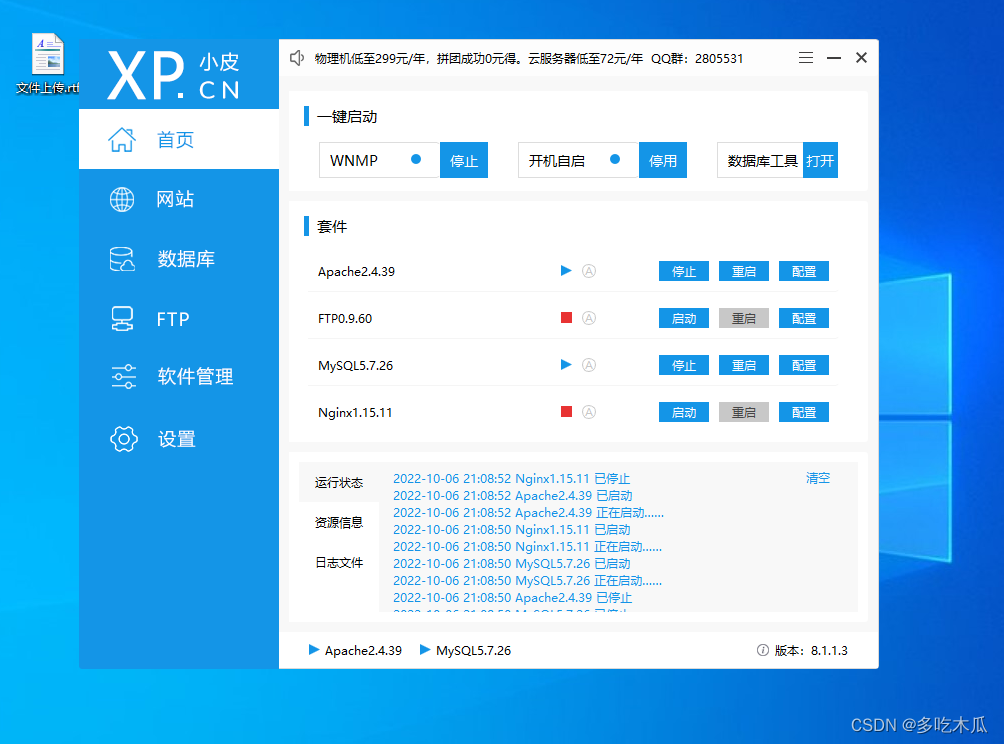Stop WNMP with 停止 button
Image resolution: width=1004 pixels, height=744 pixels.
(x=464, y=160)
